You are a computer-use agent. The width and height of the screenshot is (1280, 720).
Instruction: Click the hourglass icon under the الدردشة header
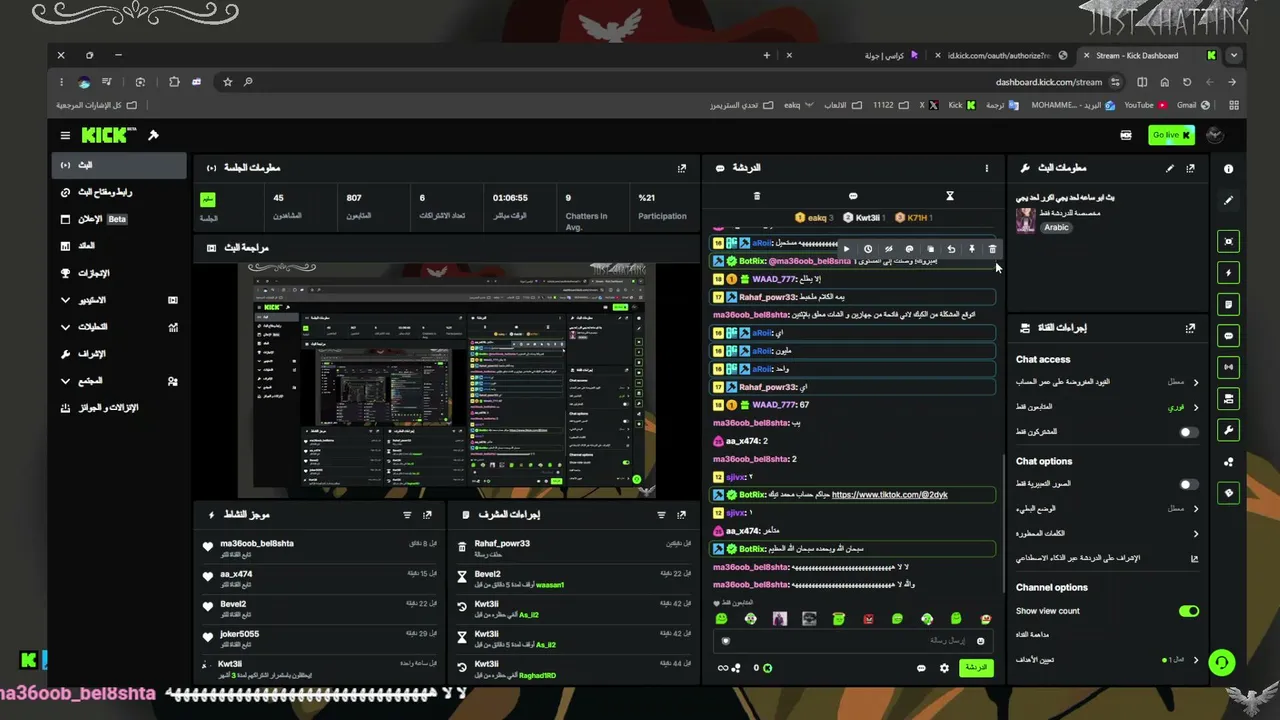click(950, 196)
